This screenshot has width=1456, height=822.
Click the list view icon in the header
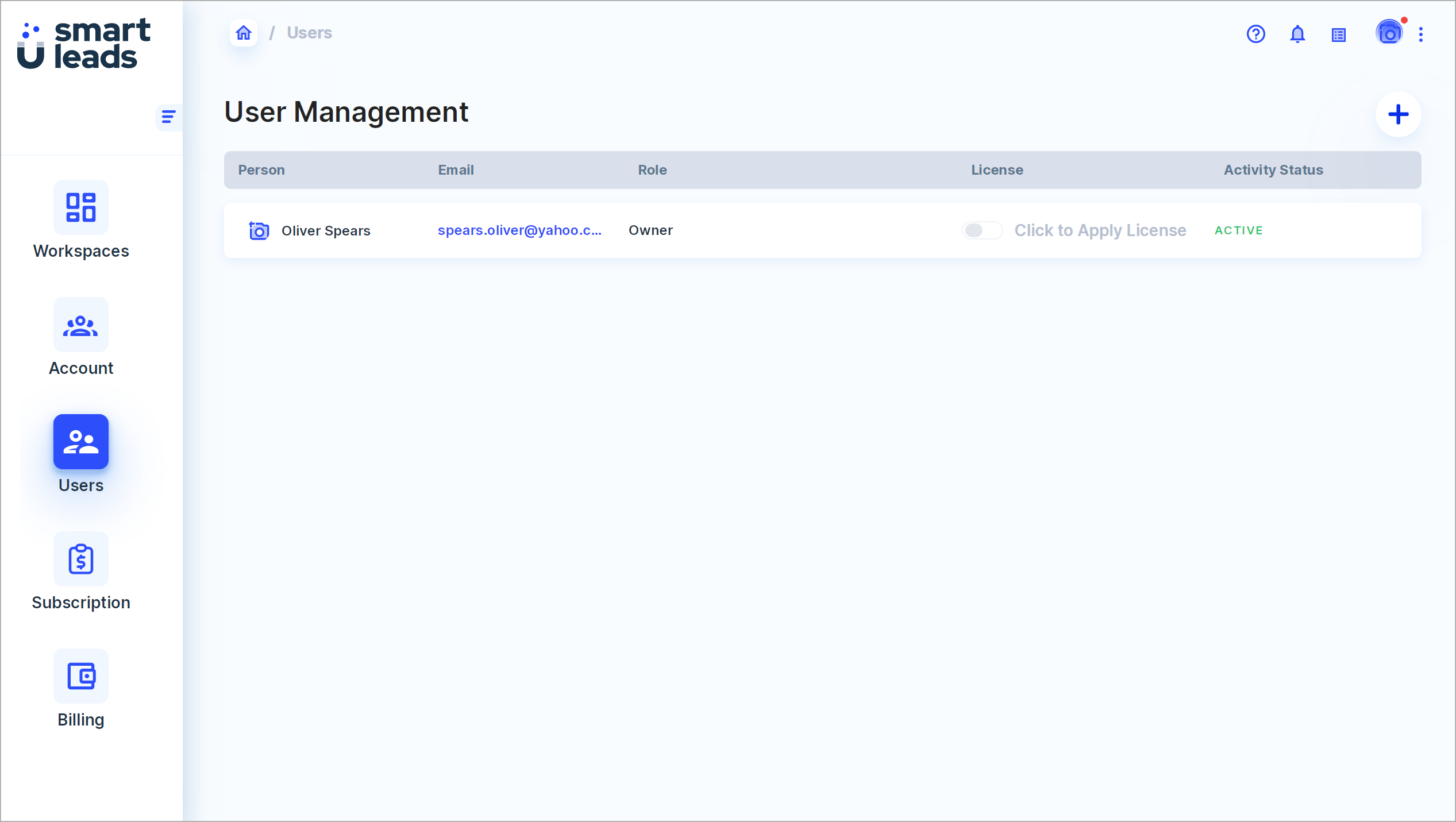1339,34
